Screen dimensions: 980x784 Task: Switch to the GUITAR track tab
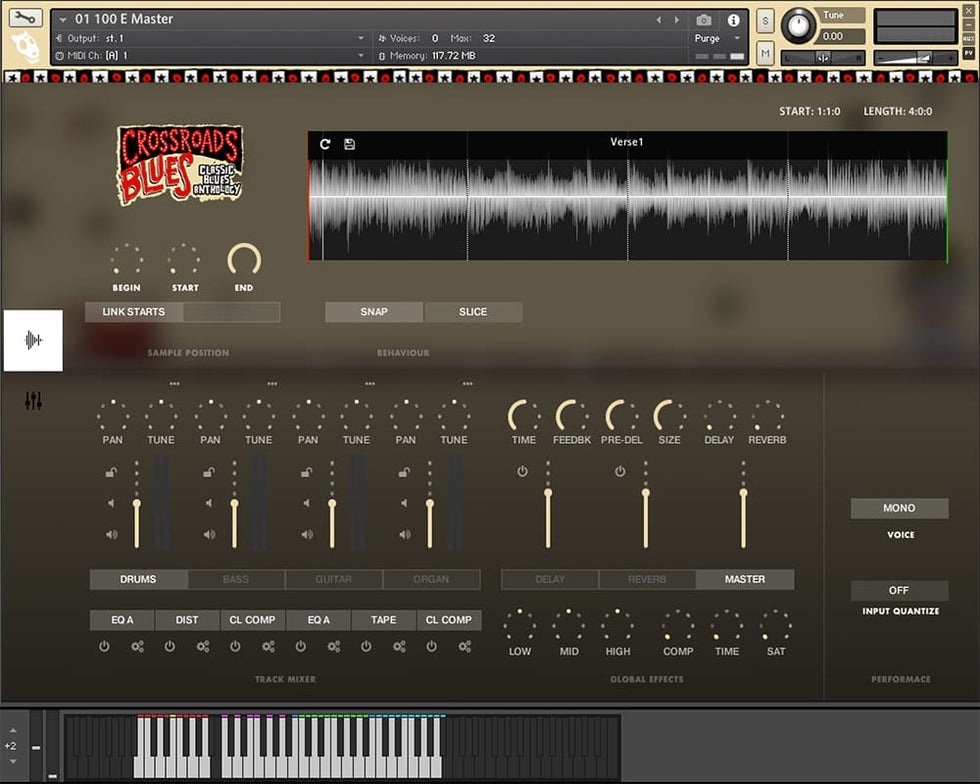click(333, 579)
